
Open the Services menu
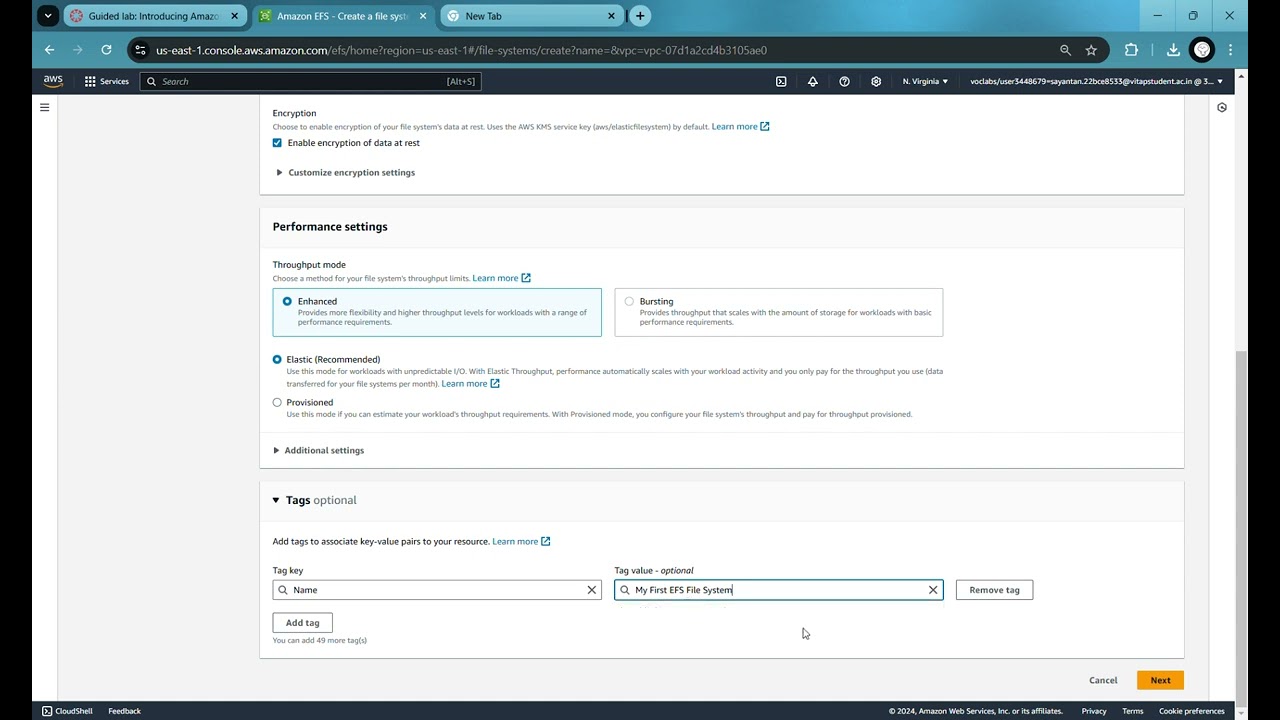106,81
